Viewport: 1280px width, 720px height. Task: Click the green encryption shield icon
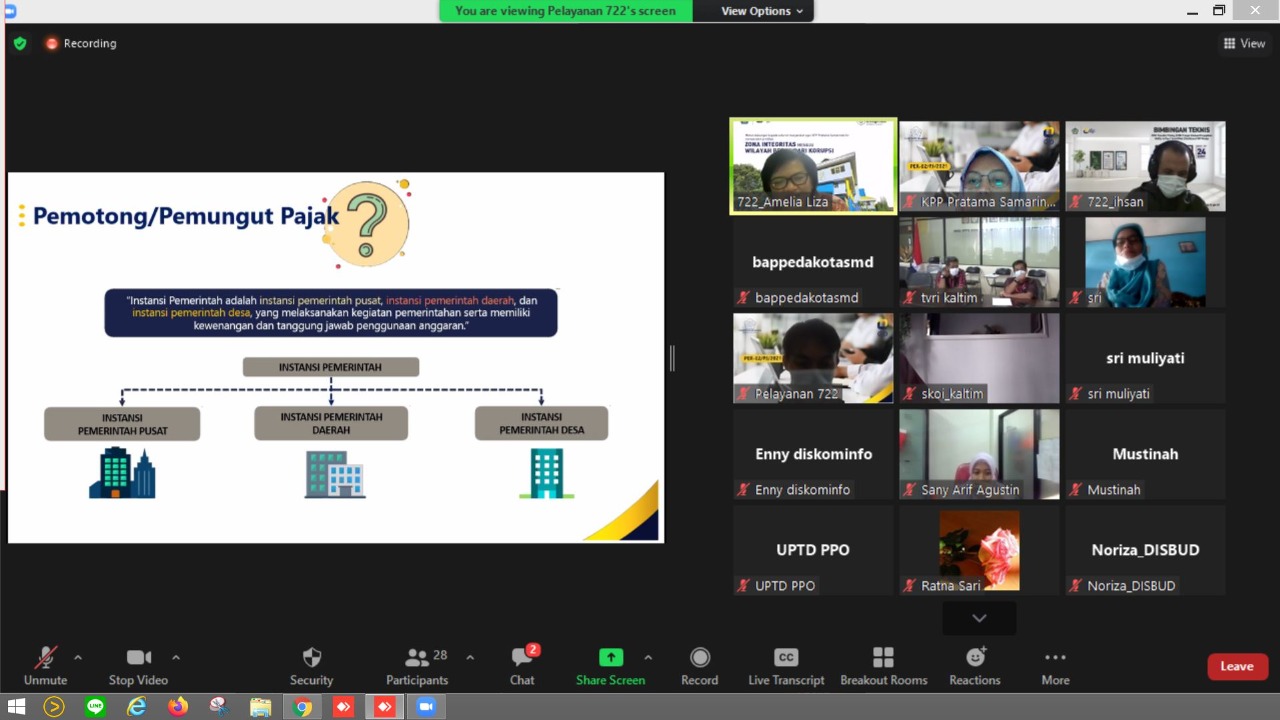point(20,43)
